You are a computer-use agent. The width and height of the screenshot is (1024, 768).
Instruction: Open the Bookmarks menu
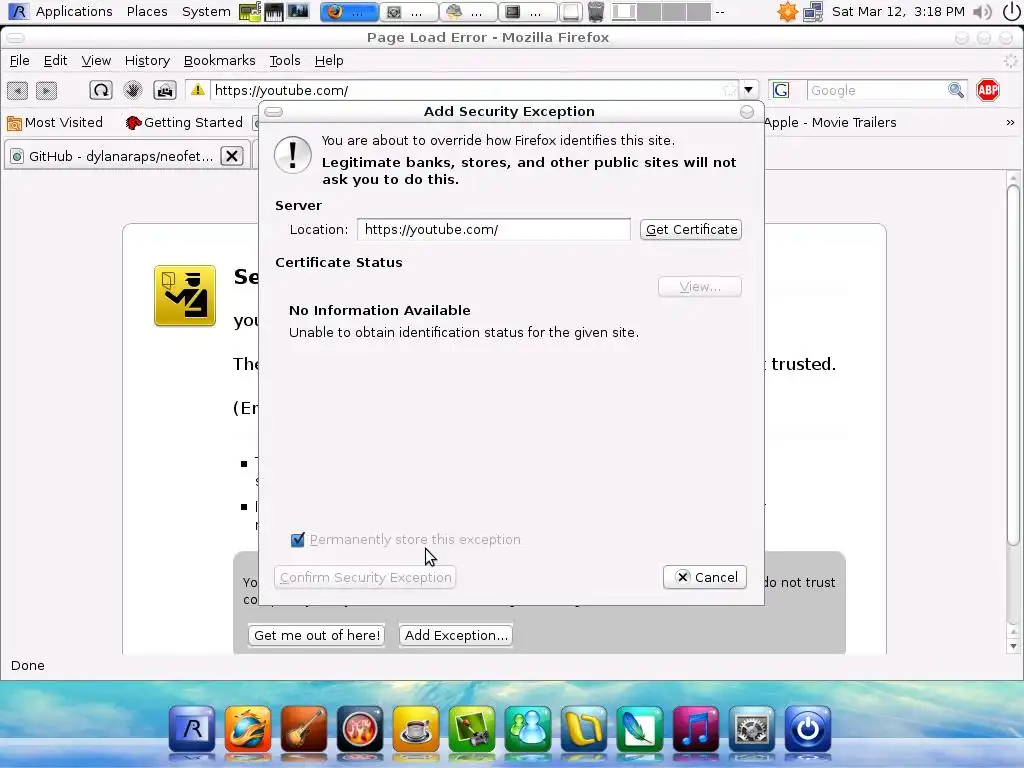219,61
